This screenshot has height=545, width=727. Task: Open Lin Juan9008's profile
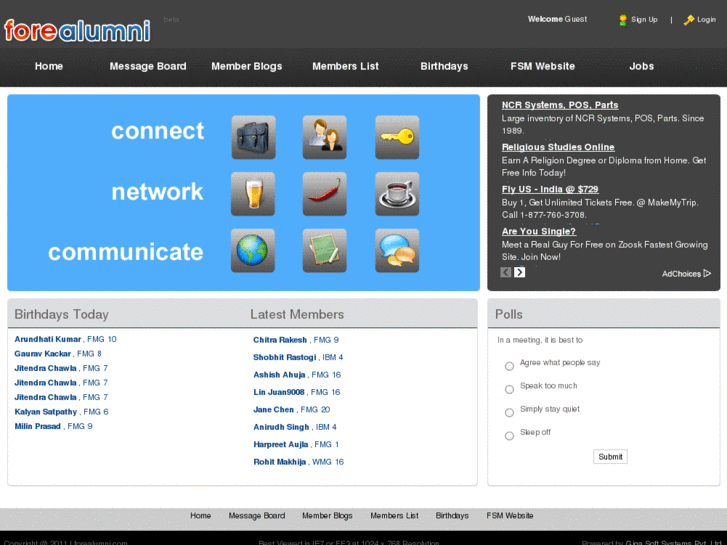279,392
